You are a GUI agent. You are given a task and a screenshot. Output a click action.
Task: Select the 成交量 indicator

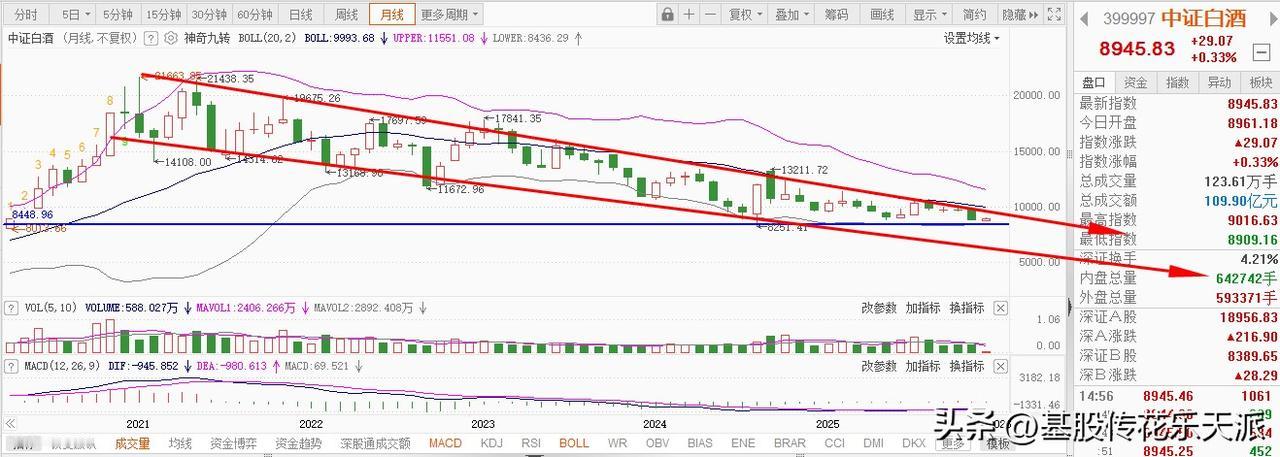[x=132, y=442]
